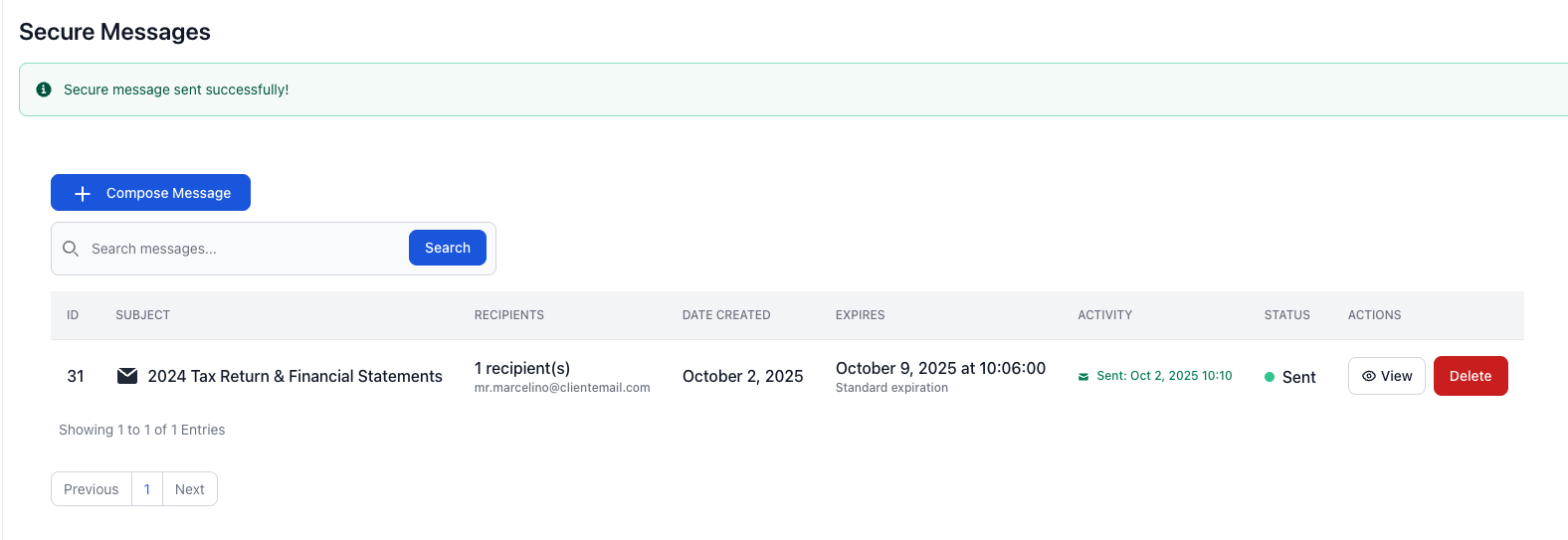Click the mr.marcelino@clientemail.com recipient address

pyautogui.click(x=562, y=388)
